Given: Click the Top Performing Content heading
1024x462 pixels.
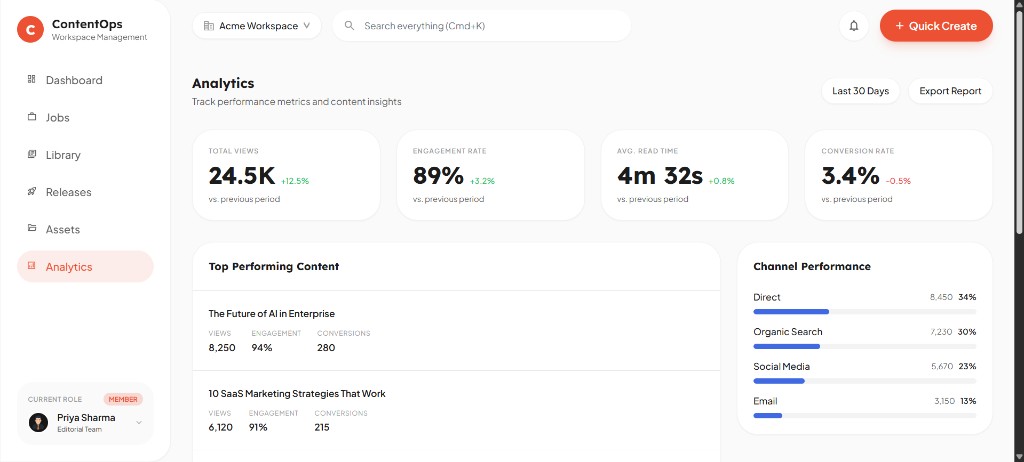Looking at the screenshot, I should (x=274, y=267).
